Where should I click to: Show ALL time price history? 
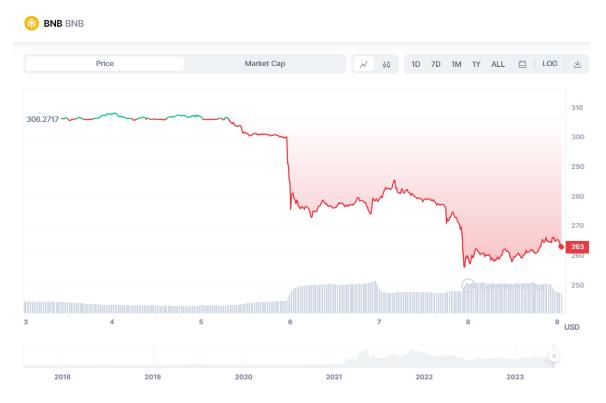[498, 64]
